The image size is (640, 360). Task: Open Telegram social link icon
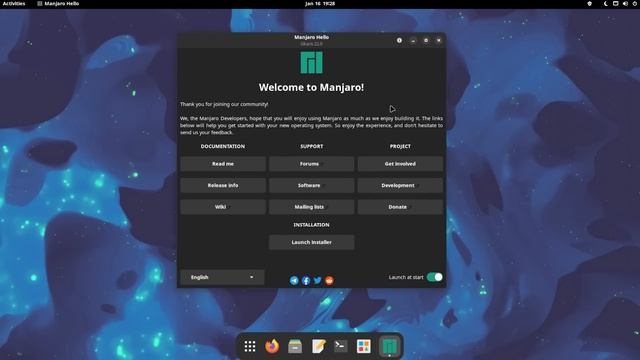coord(294,280)
